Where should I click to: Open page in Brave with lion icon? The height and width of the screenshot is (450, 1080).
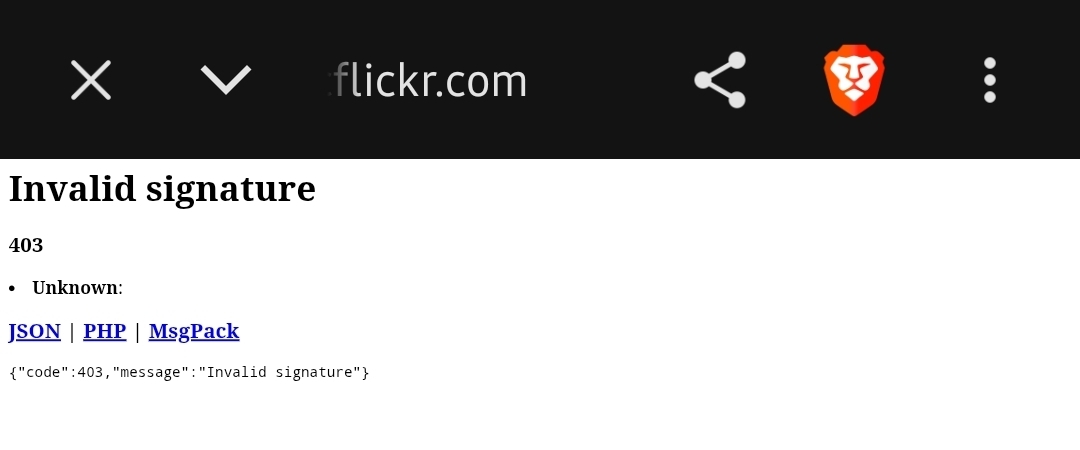(x=854, y=80)
